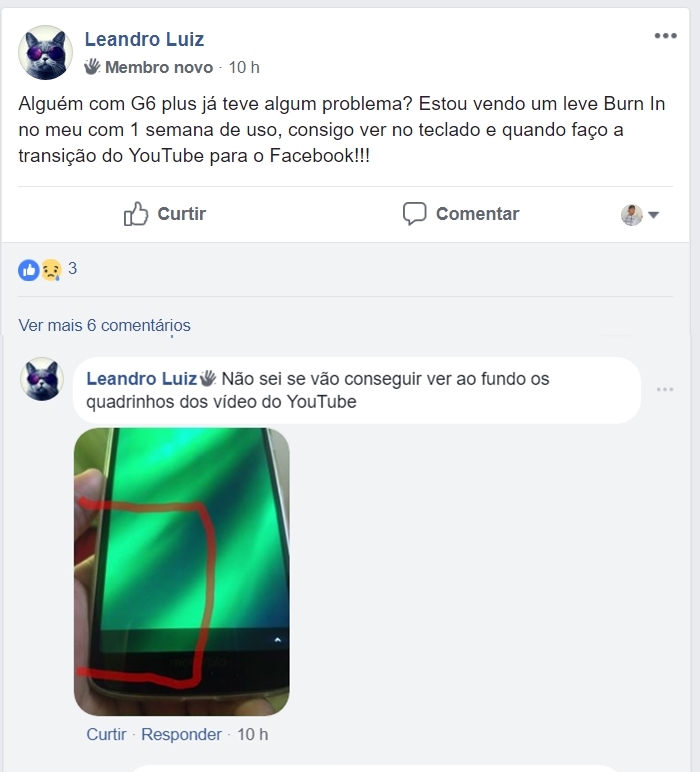Image resolution: width=700 pixels, height=772 pixels.
Task: Open the blue like reaction icon
Action: pyautogui.click(x=29, y=270)
